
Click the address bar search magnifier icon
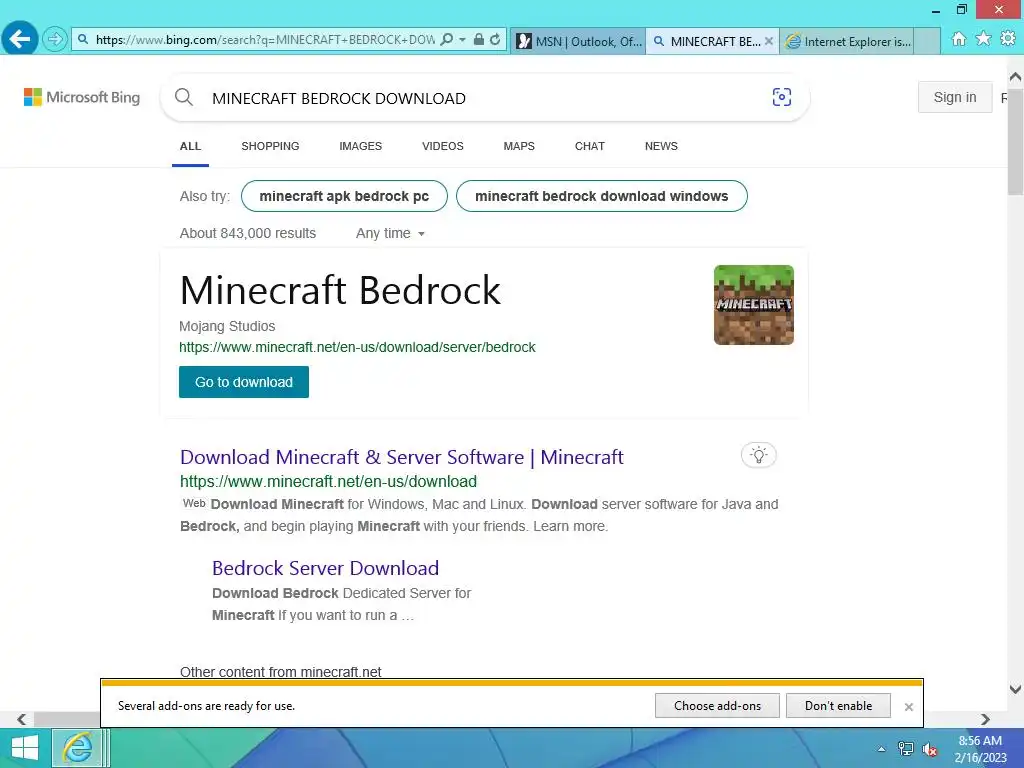tap(447, 40)
